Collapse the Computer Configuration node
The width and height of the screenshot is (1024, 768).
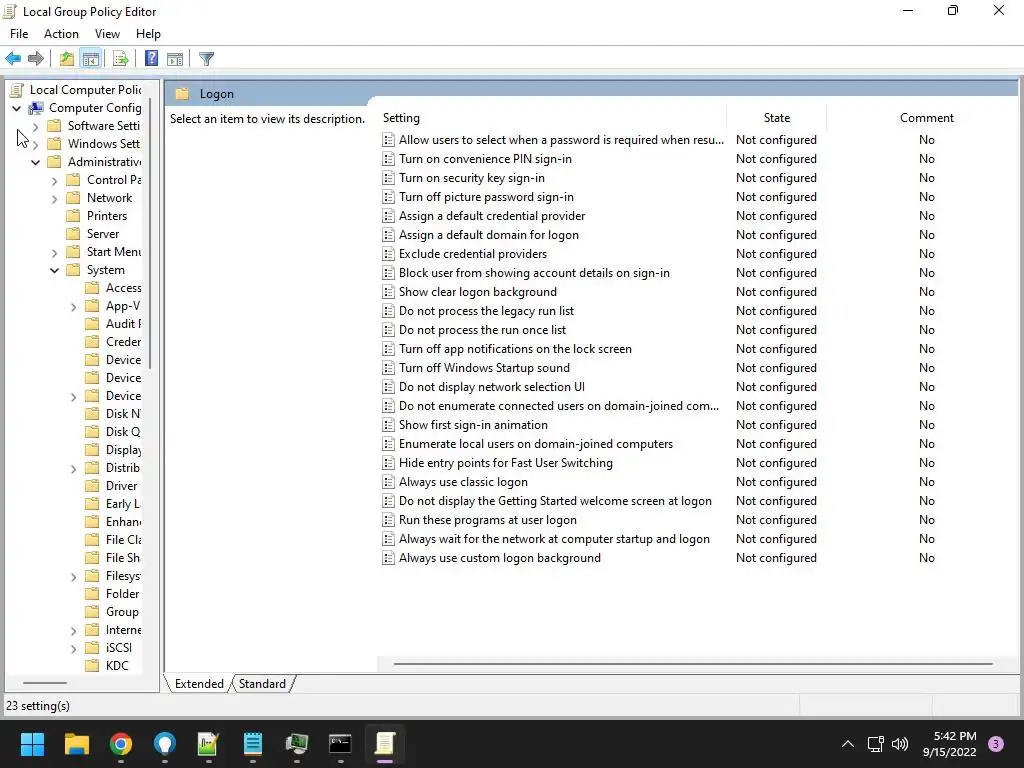pyautogui.click(x=16, y=108)
